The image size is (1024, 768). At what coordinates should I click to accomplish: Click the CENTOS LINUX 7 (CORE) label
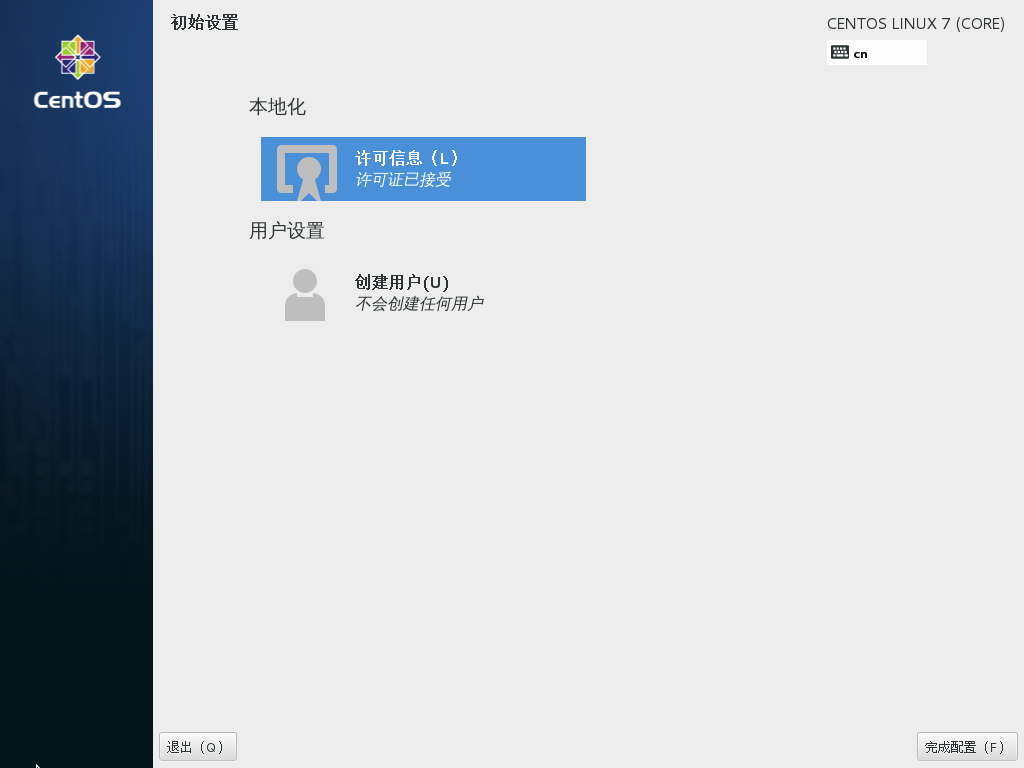pyautogui.click(x=915, y=24)
